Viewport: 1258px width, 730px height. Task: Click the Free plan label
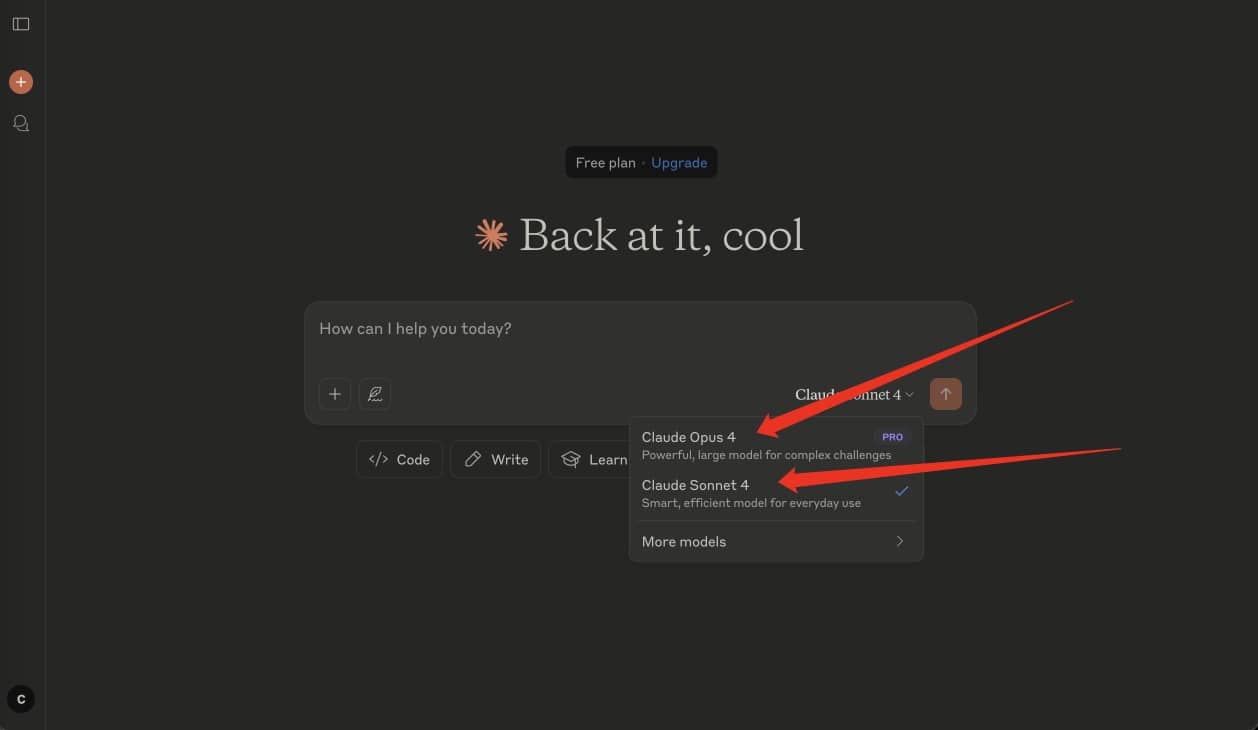(605, 163)
